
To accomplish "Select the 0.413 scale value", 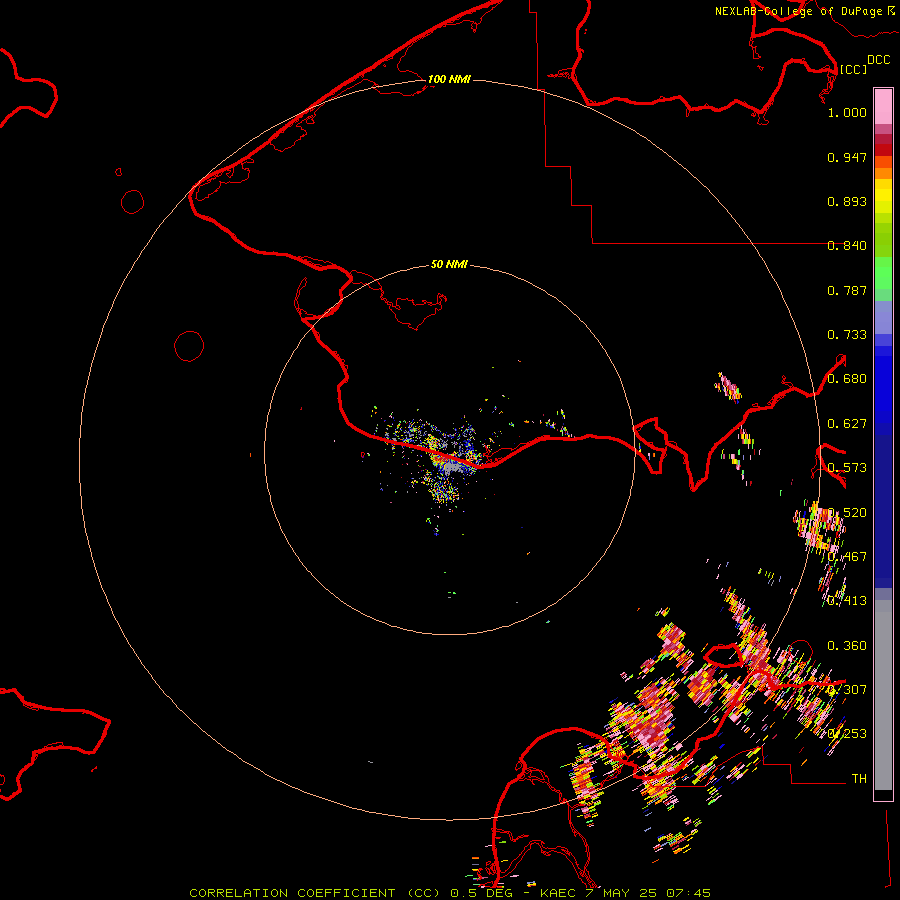I will click(847, 601).
